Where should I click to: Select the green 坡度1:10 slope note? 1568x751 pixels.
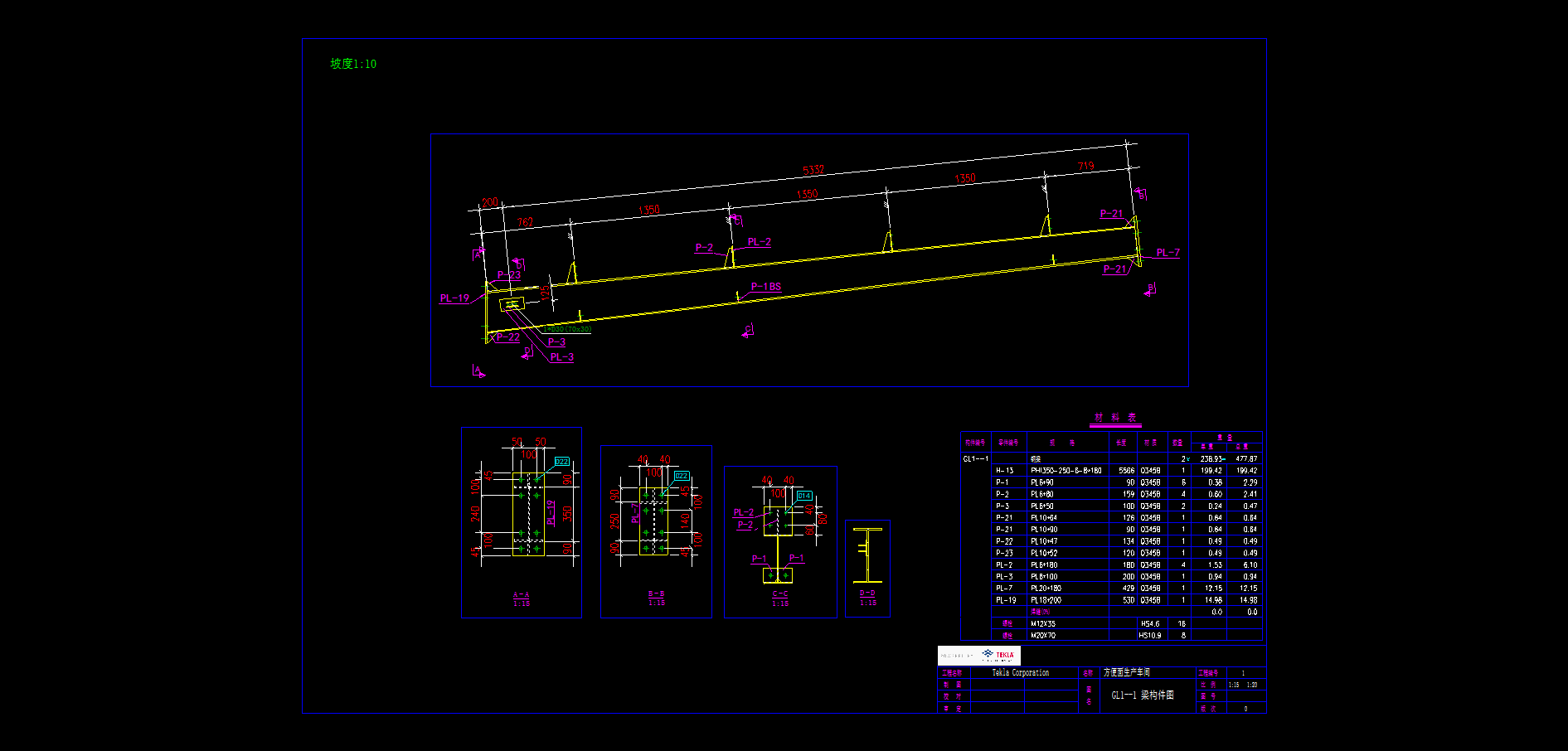click(353, 64)
